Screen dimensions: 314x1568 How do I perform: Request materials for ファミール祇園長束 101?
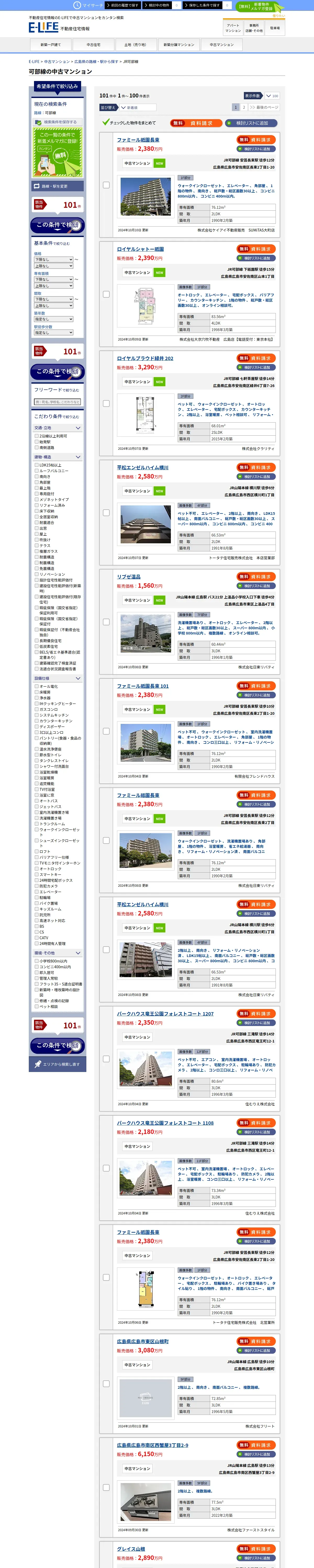pos(257,686)
